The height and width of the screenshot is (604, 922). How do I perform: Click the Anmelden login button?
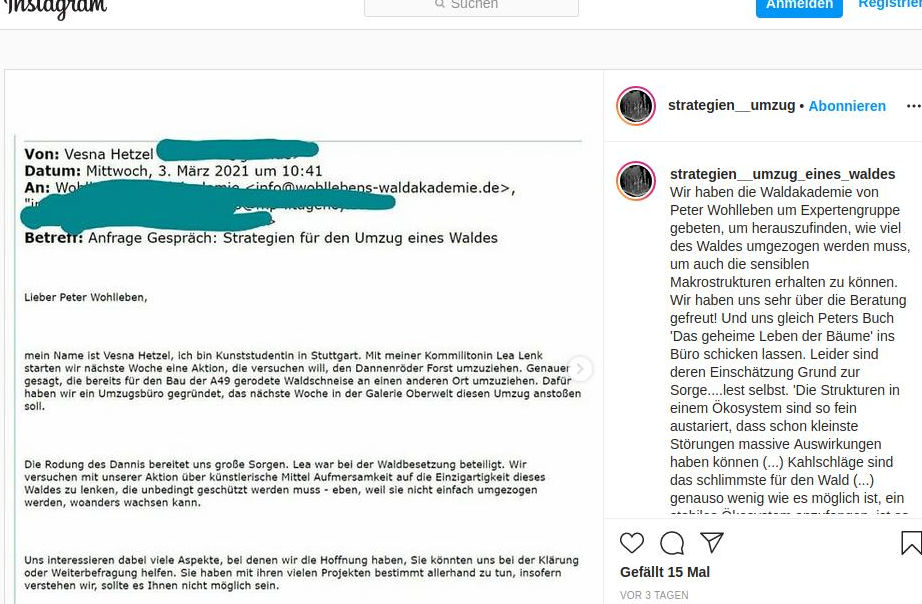[x=799, y=6]
